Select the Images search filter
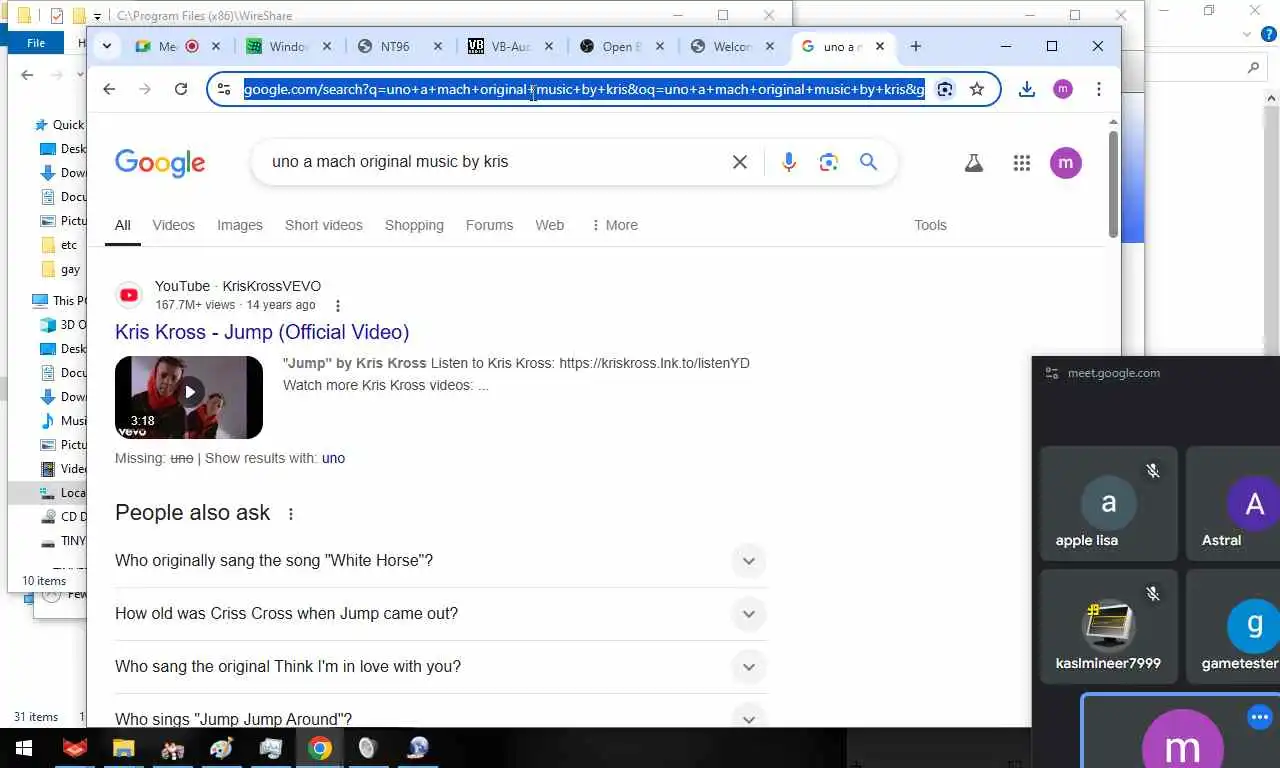The height and width of the screenshot is (768, 1280). [x=240, y=225]
